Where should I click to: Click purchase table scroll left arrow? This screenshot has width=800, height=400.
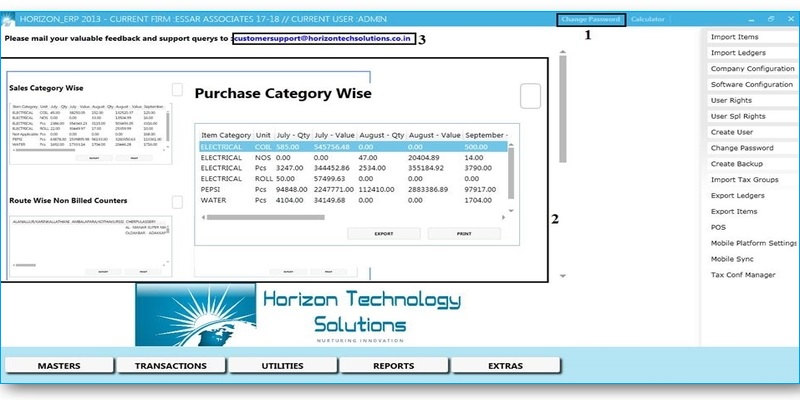tap(204, 217)
